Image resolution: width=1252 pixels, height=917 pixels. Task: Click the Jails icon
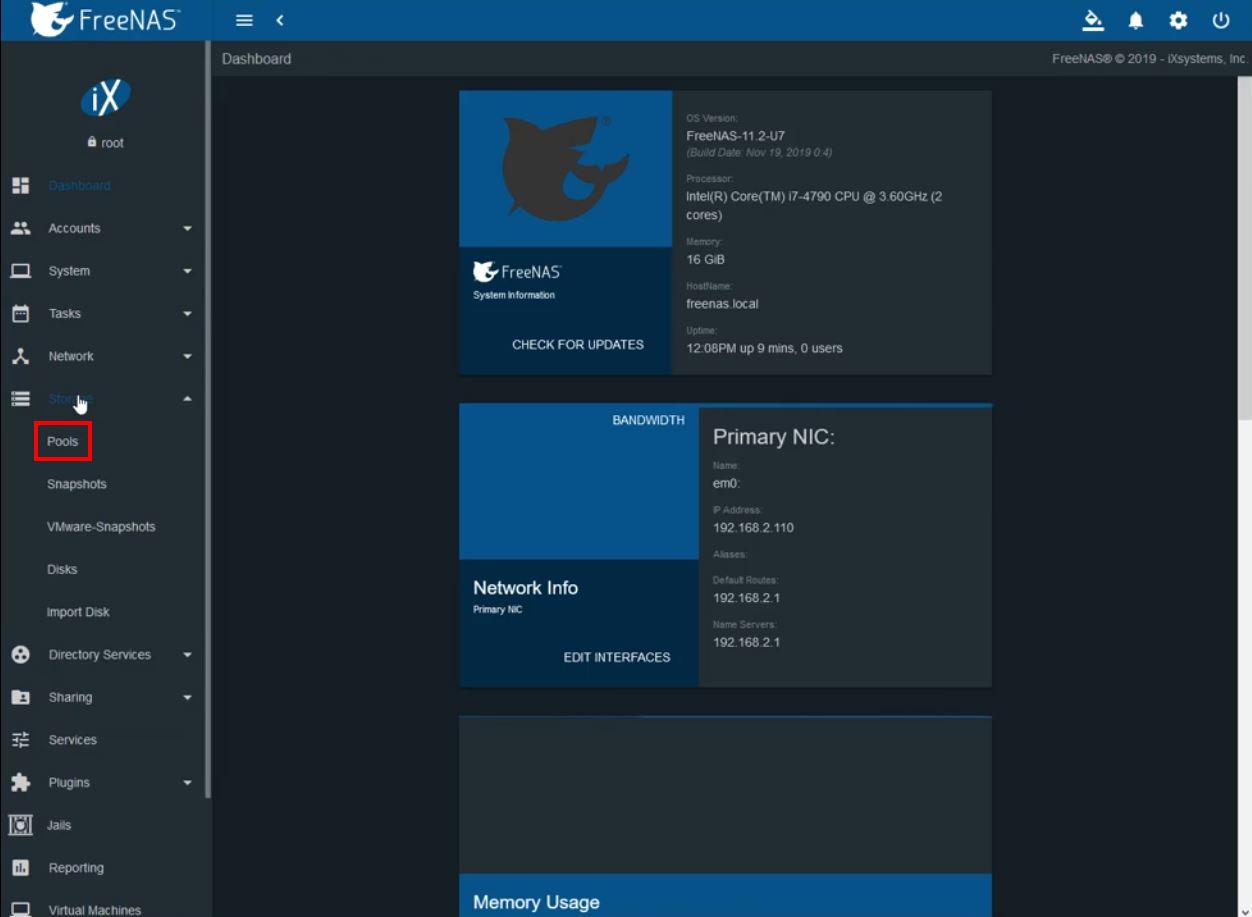click(20, 825)
